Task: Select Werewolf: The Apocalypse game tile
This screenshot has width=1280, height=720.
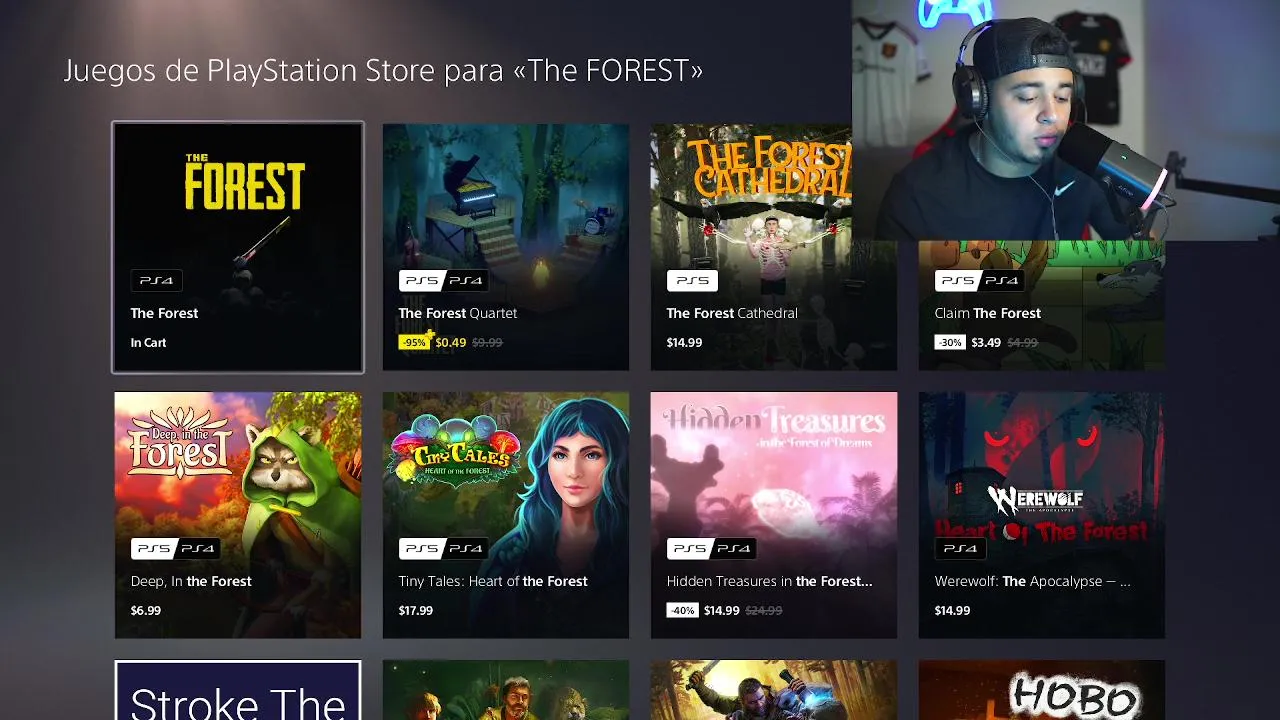Action: 1041,515
